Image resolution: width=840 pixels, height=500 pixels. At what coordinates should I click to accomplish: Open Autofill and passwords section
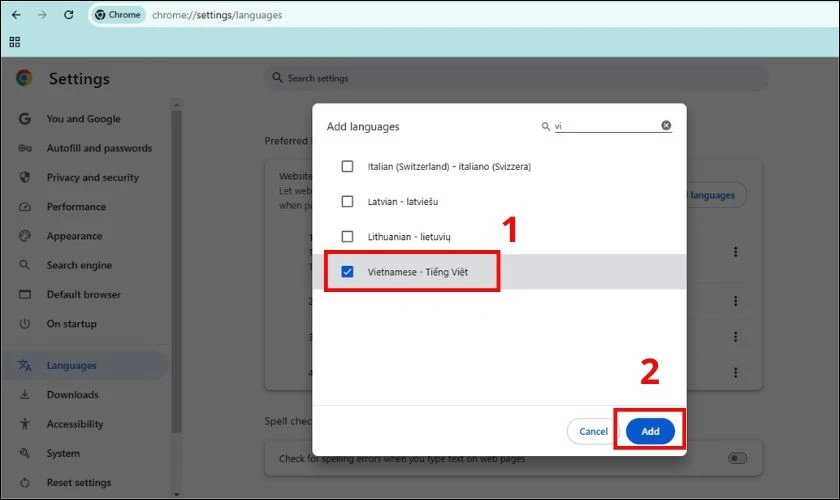tap(99, 148)
